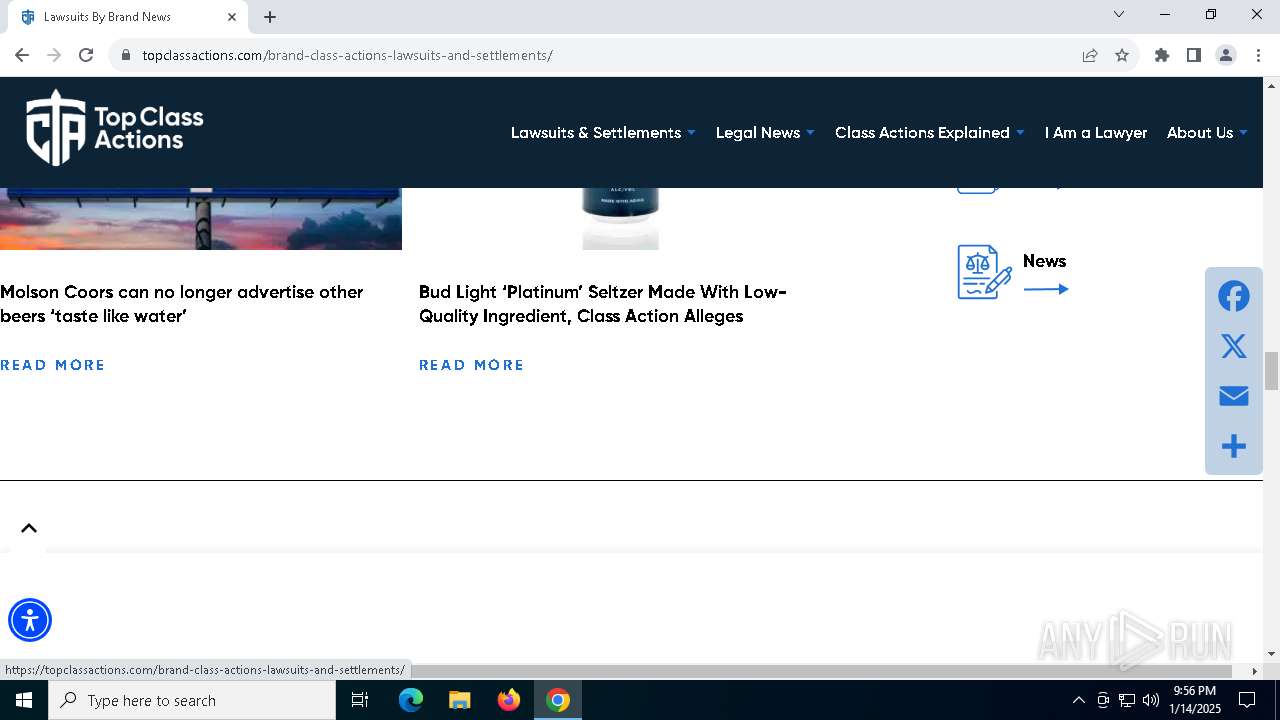Open Molson Coors 'taste like water' headline

[182, 304]
